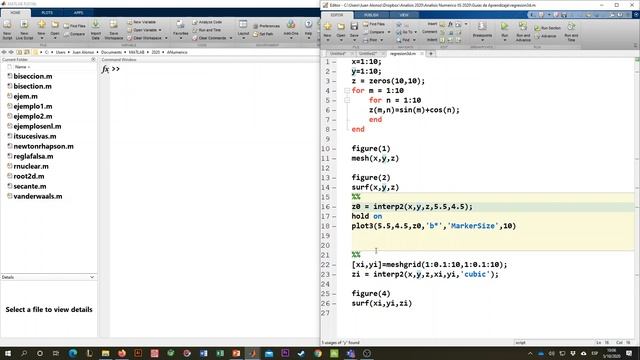Click Run and Time in Home ribbon
640x360 pixels.
207,30
